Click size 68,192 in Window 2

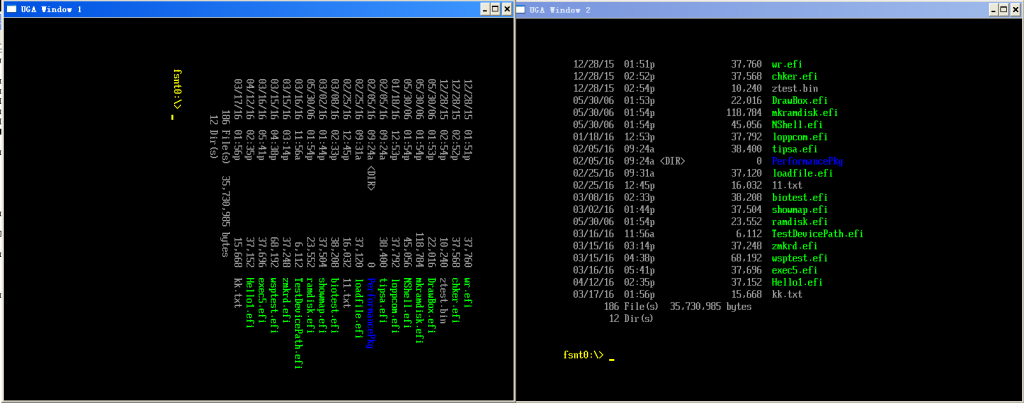click(x=746, y=258)
